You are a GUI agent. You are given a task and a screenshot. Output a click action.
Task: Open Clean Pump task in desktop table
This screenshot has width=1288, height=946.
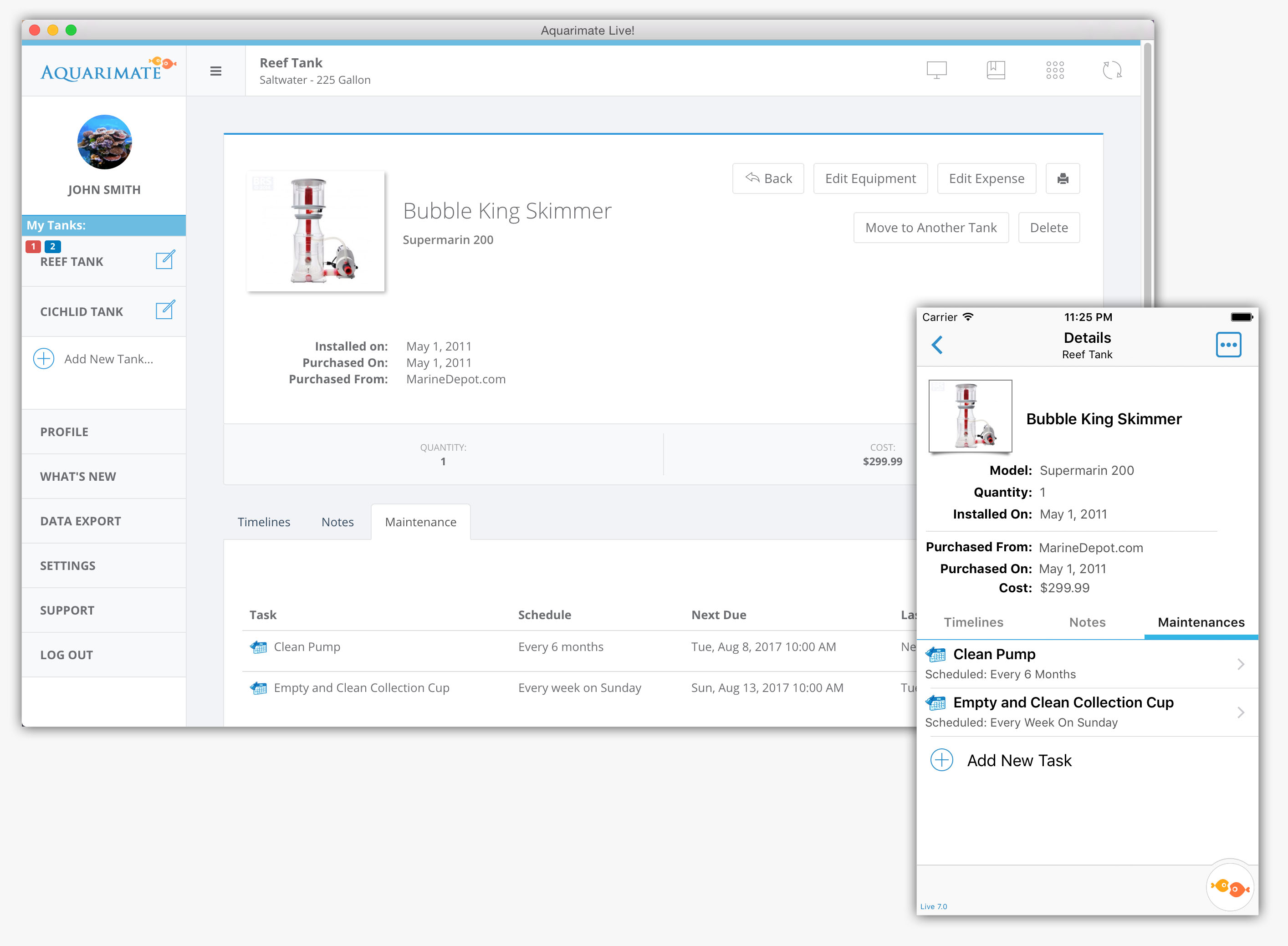307,647
